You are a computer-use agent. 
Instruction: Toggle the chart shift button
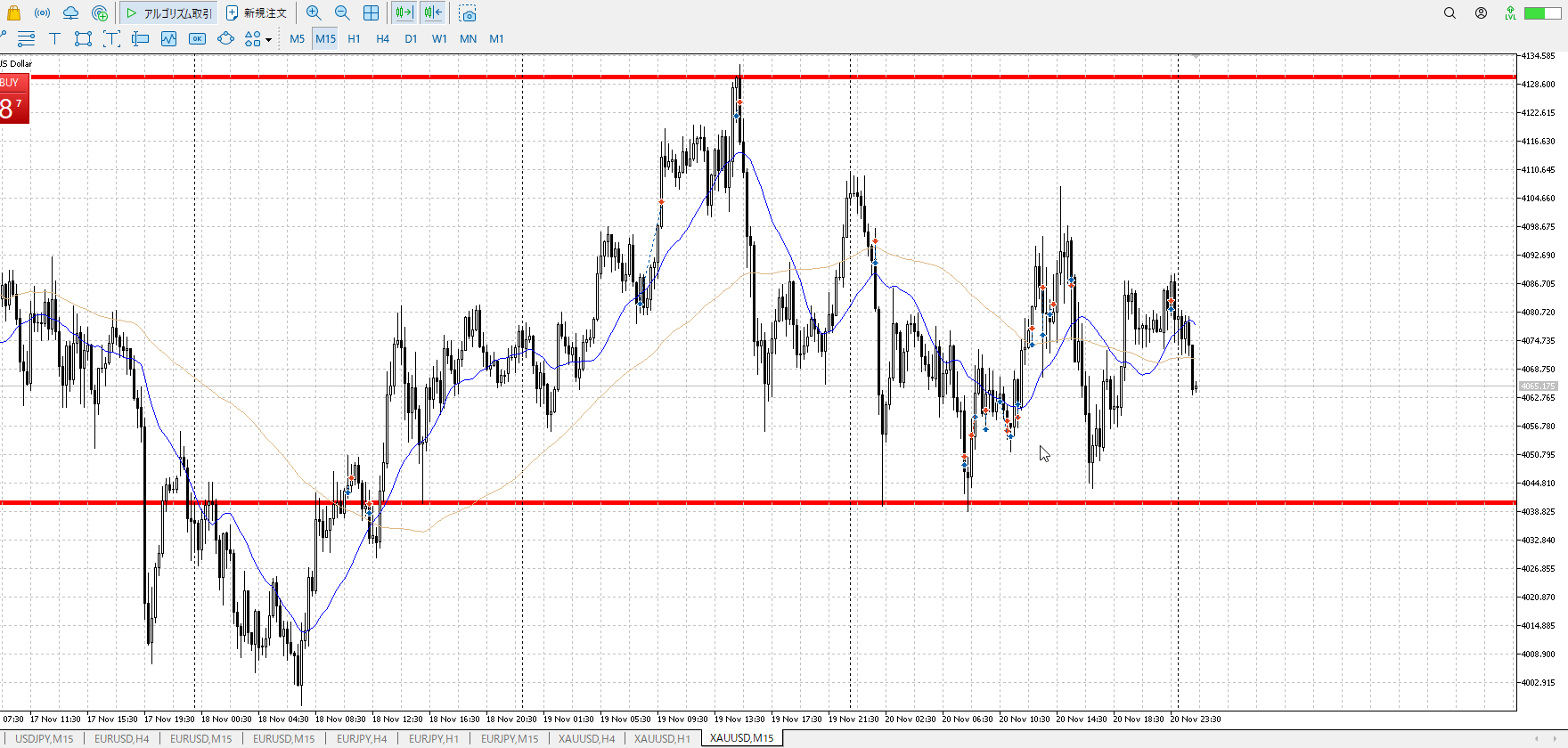tap(433, 13)
